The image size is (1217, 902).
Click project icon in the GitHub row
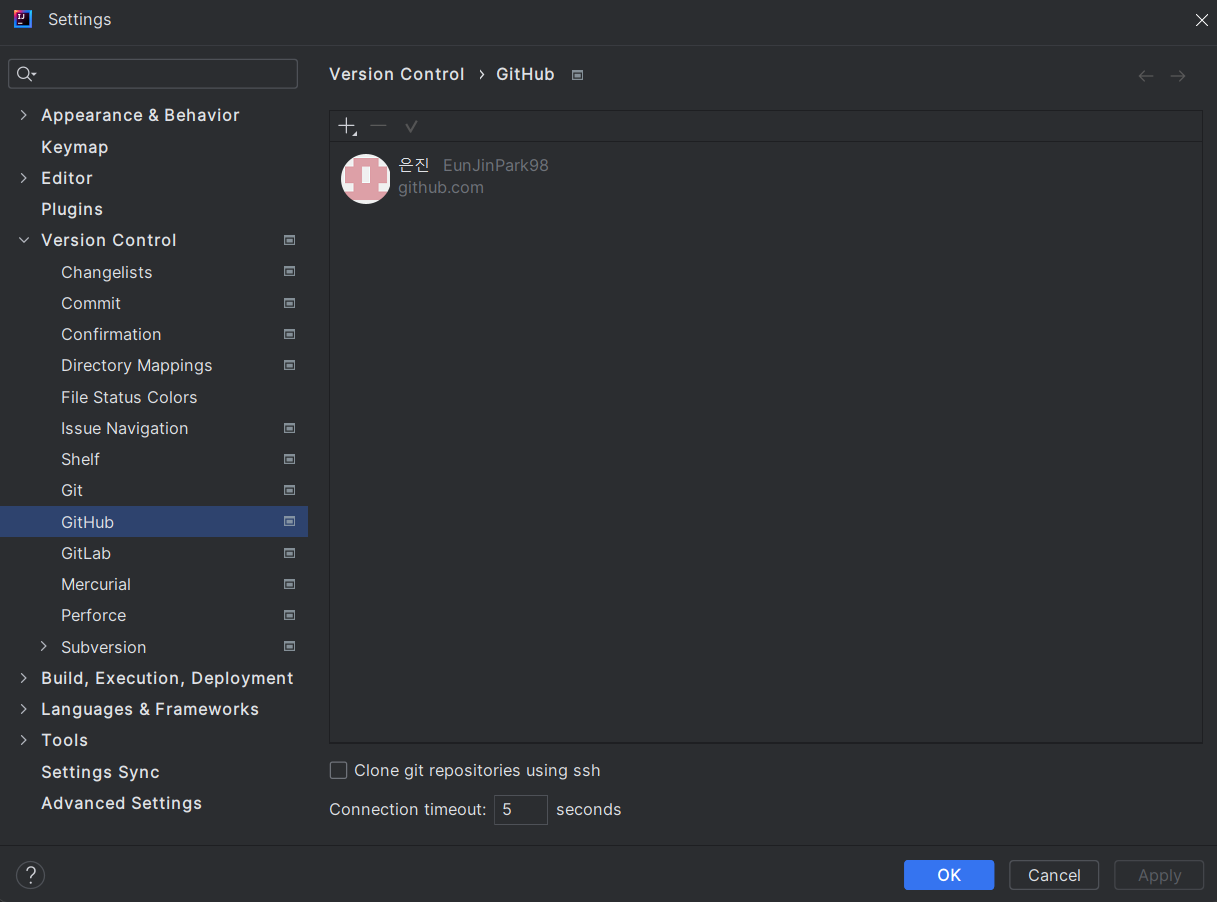[x=289, y=521]
